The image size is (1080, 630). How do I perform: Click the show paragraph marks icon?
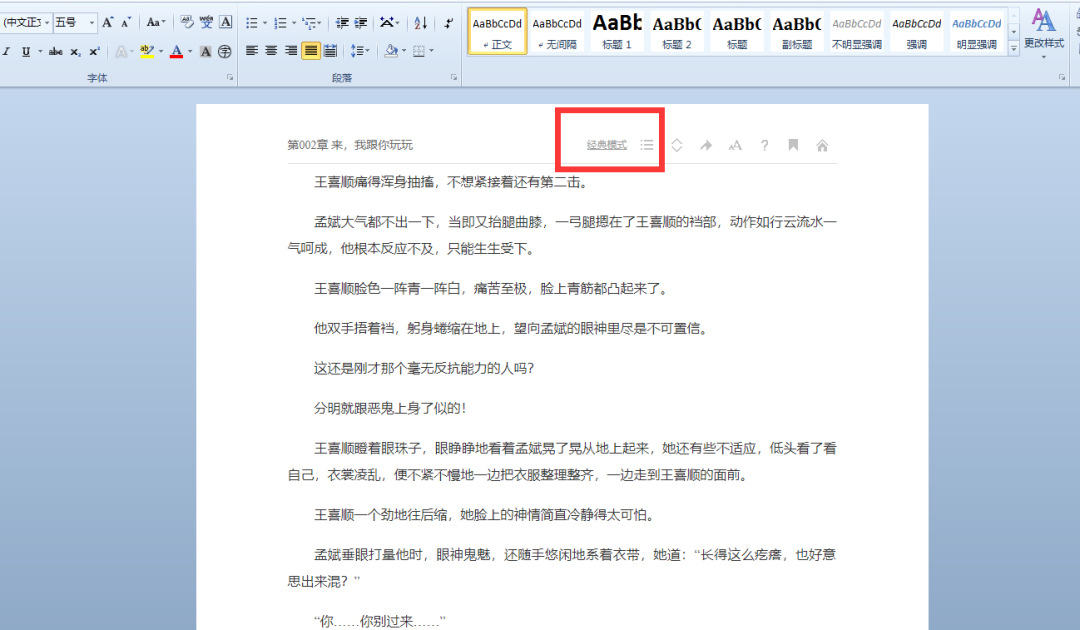[x=448, y=24]
